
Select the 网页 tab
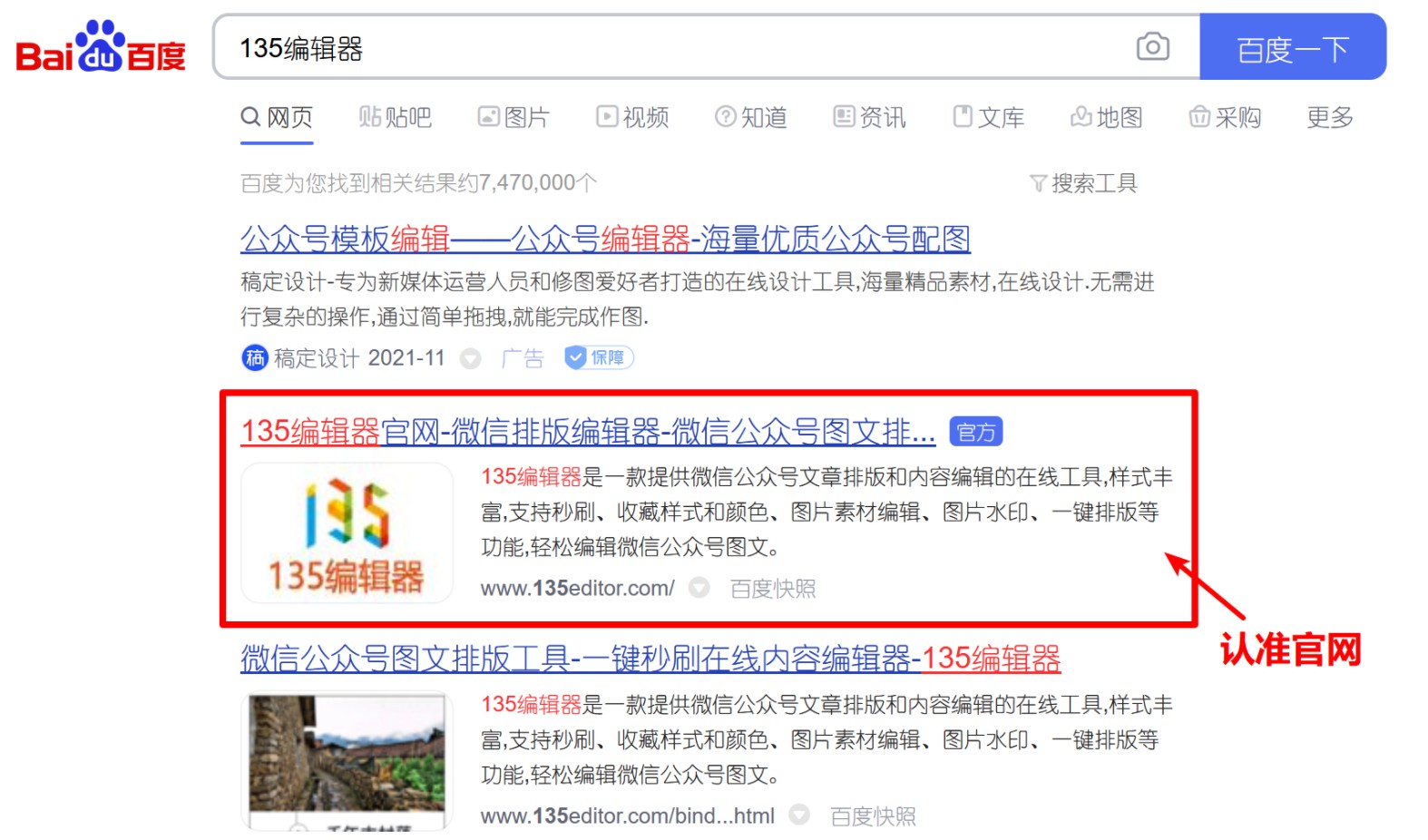coord(277,118)
